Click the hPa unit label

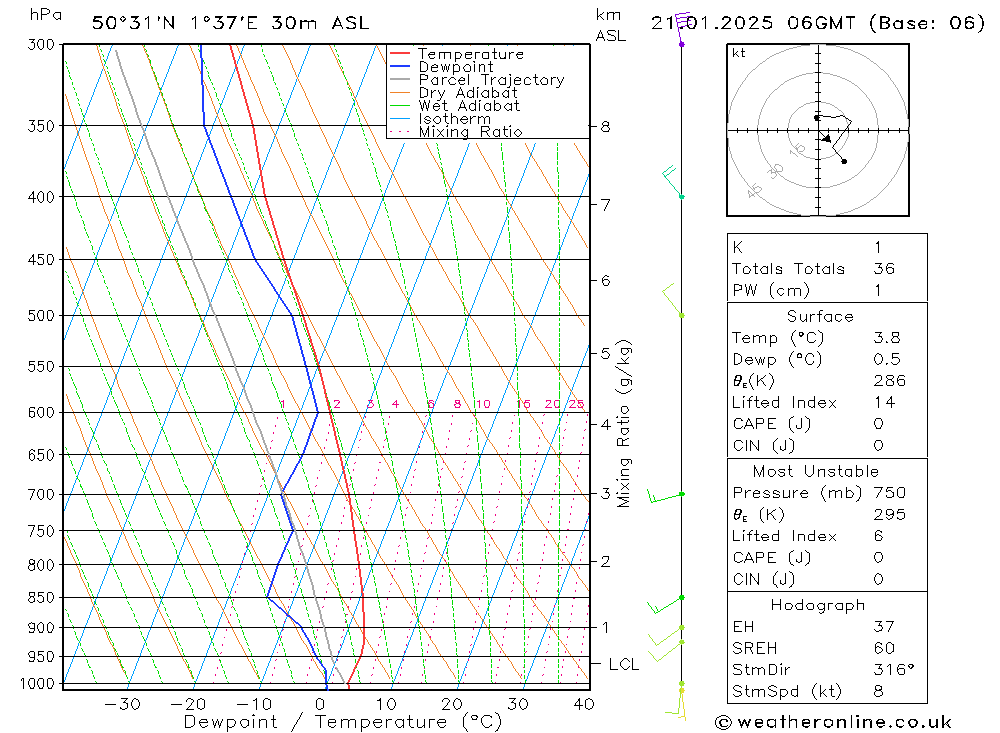tap(45, 15)
